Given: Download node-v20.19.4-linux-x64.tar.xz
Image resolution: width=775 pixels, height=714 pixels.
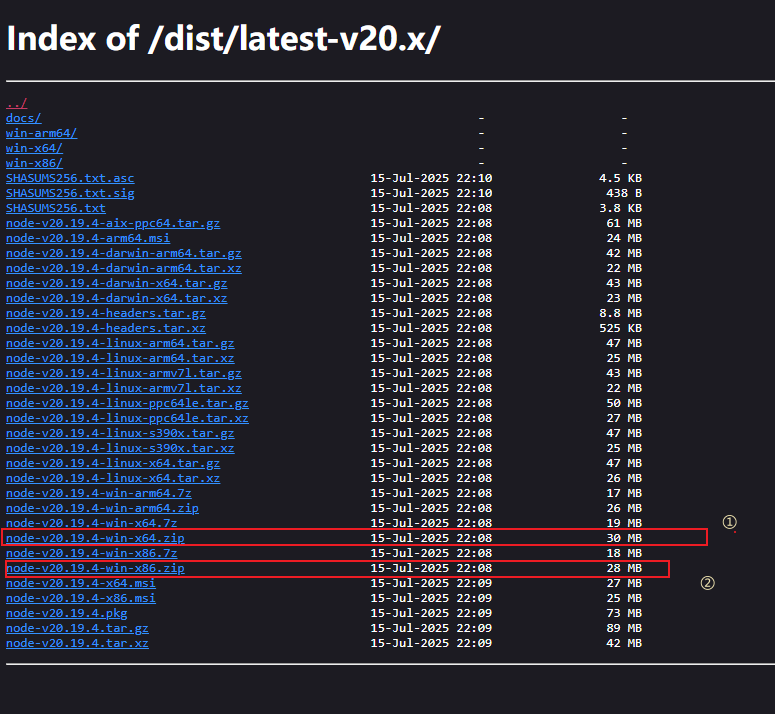Looking at the screenshot, I should (113, 478).
